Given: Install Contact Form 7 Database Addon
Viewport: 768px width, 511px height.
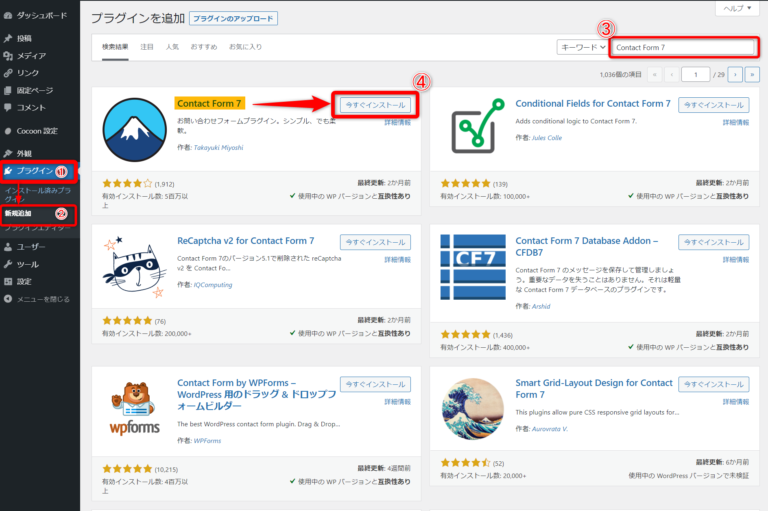Looking at the screenshot, I should [x=714, y=242].
